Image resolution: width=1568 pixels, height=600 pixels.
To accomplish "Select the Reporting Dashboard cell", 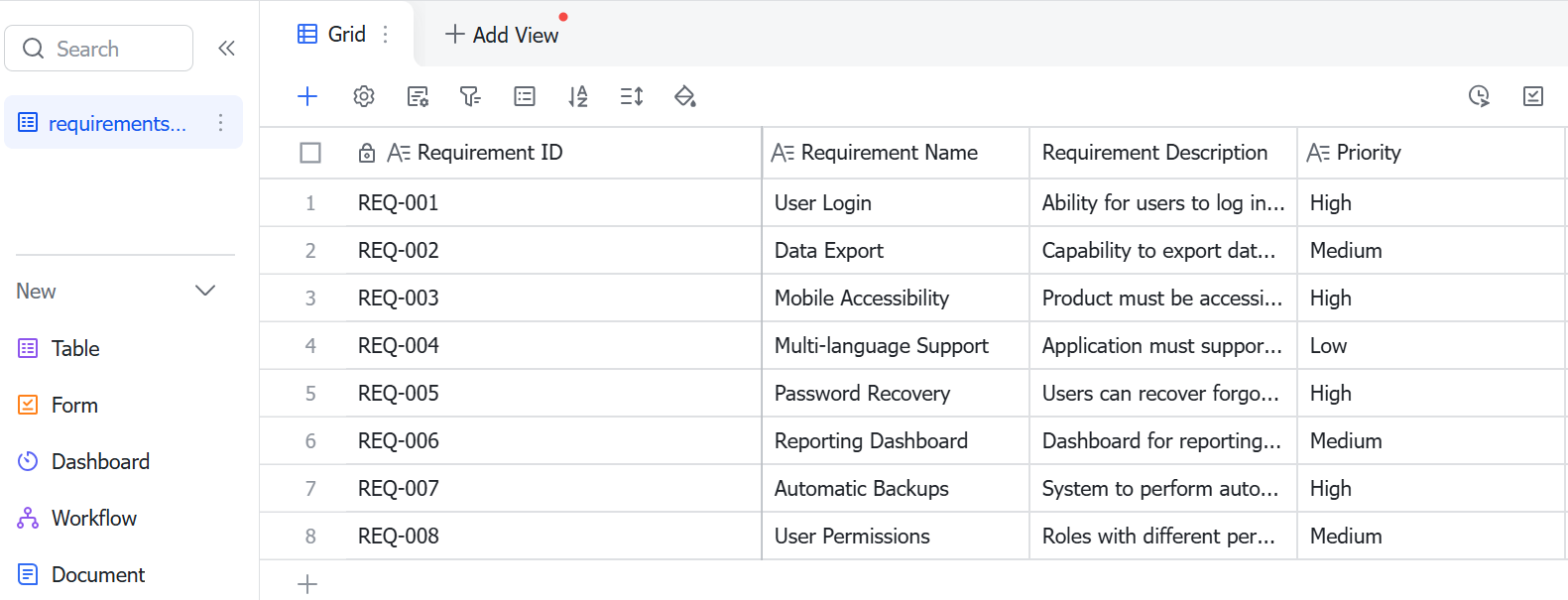I will pos(897,441).
